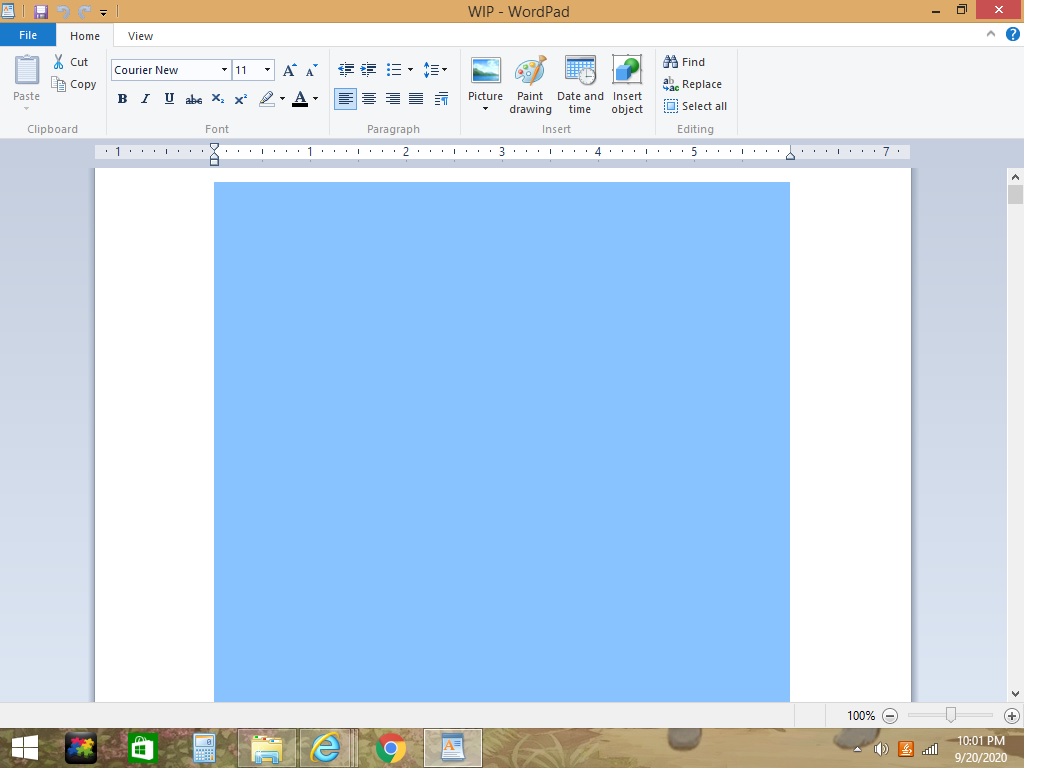1043x782 pixels.
Task: Expand line spacing dropdown
Action: (x=444, y=70)
